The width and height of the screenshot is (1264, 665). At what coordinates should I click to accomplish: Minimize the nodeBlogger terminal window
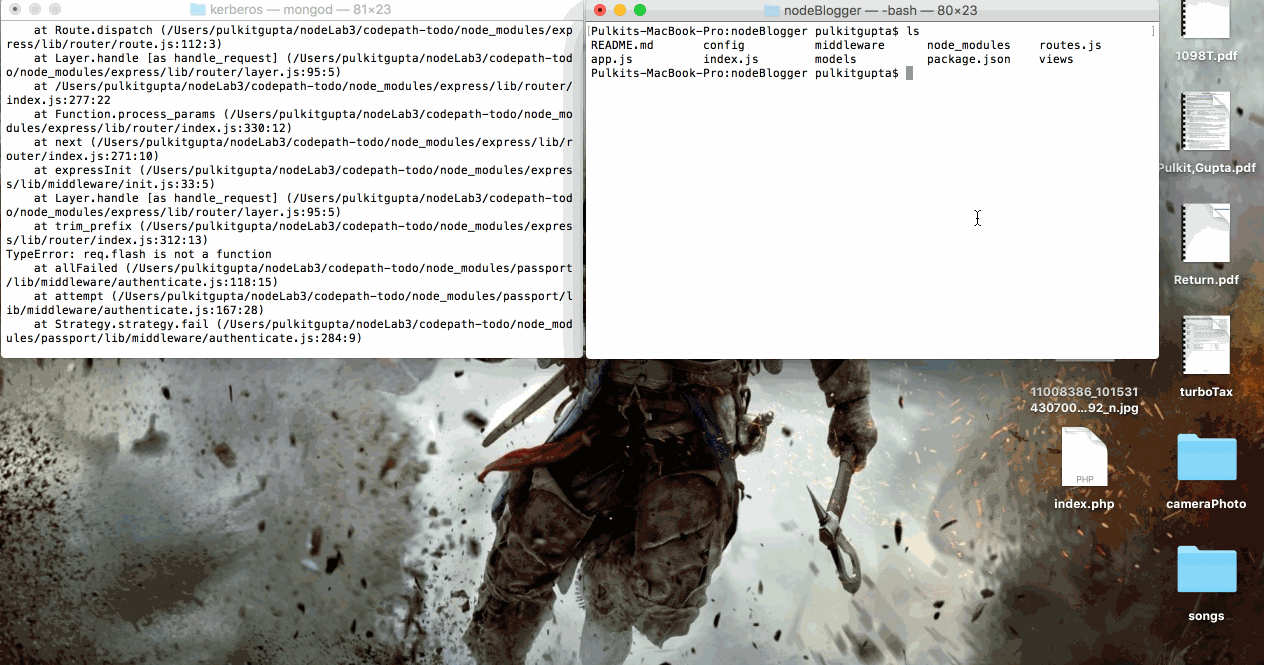pyautogui.click(x=620, y=10)
